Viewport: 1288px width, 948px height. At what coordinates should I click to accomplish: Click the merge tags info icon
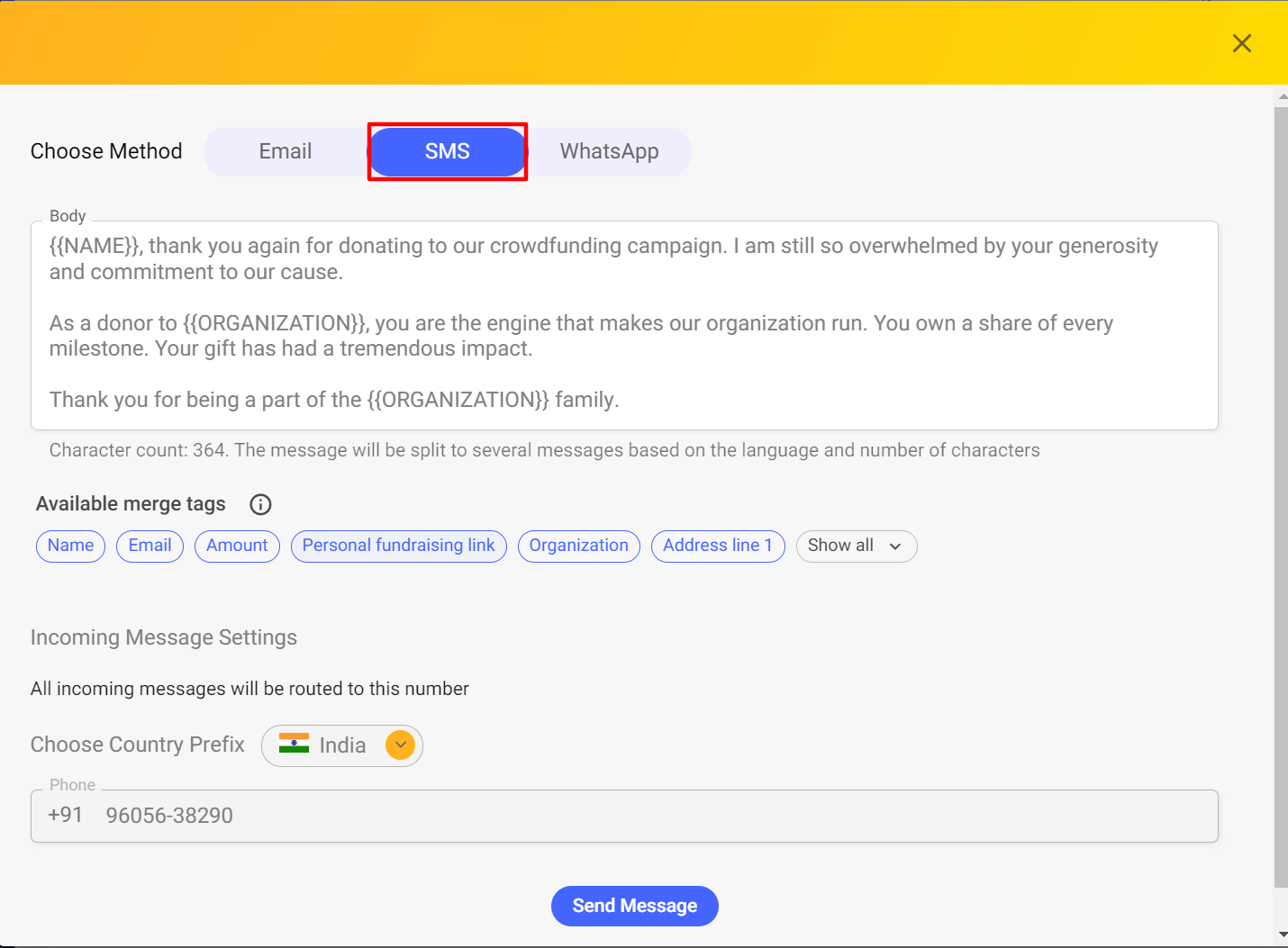click(x=260, y=504)
